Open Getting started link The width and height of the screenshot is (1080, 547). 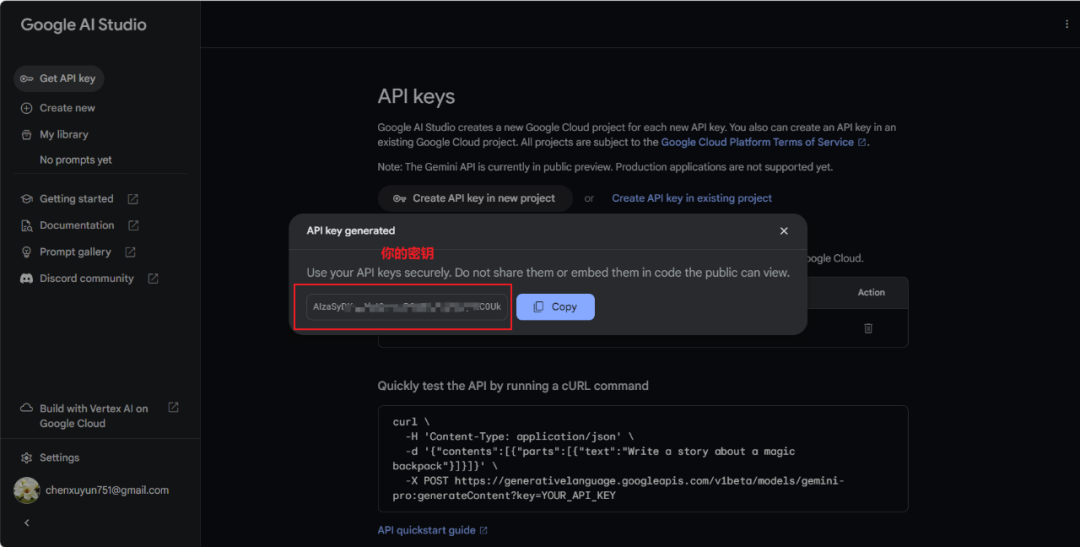(76, 198)
